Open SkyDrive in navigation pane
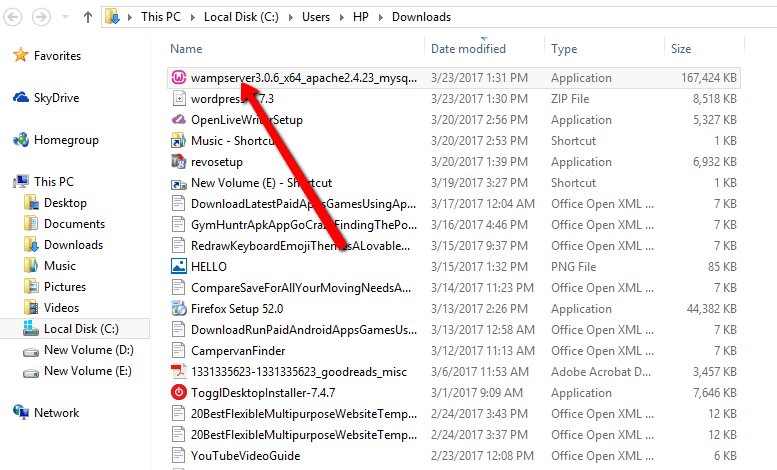 [x=56, y=98]
